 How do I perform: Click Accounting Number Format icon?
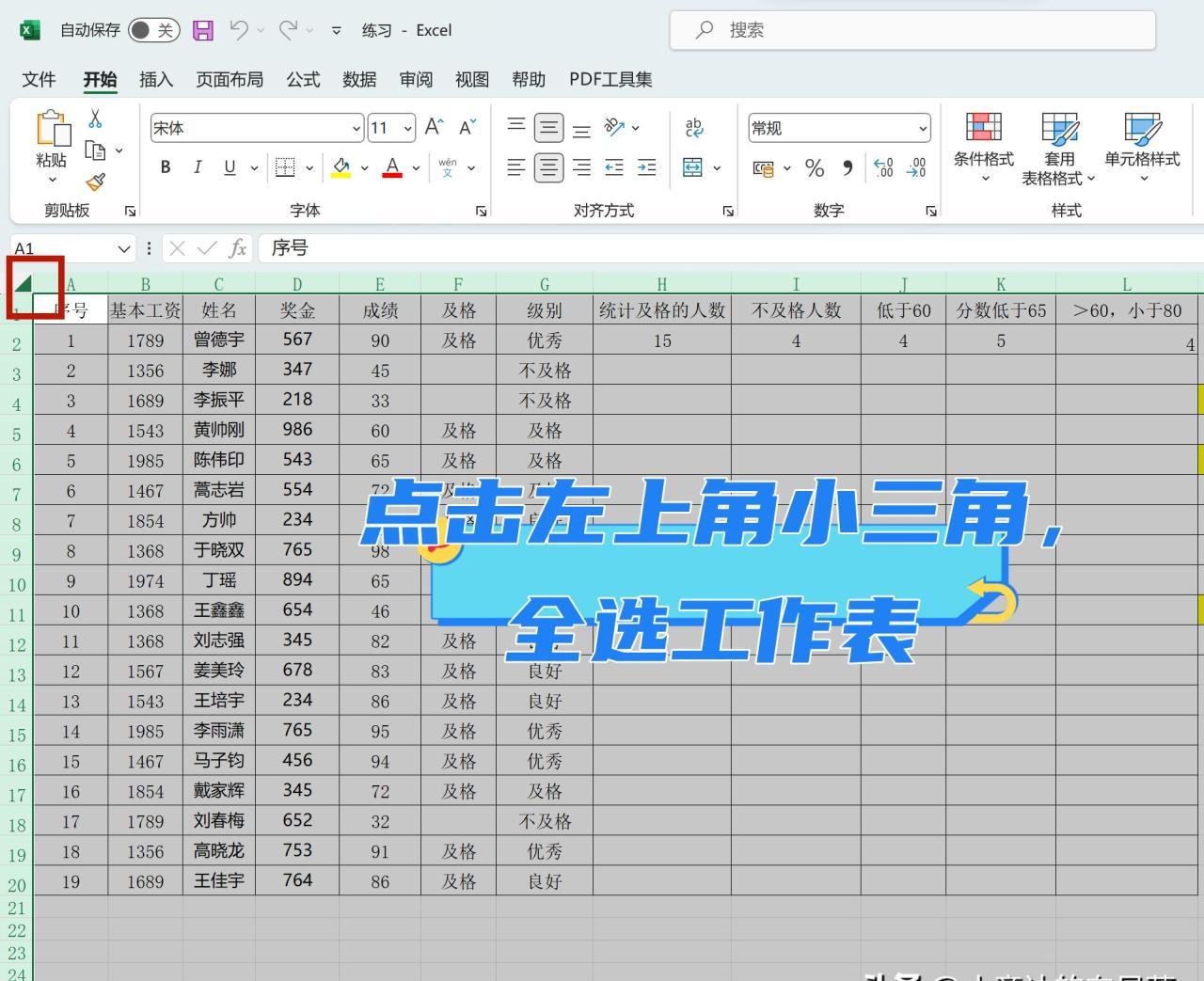(763, 168)
